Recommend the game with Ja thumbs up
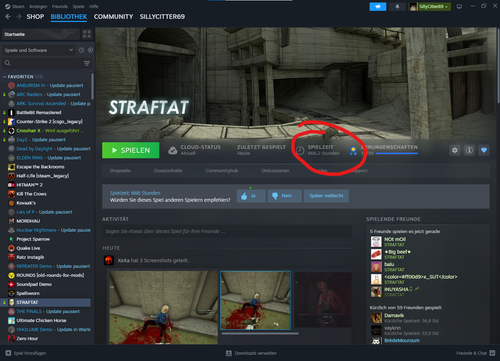Viewport: 500px width, 361px height. coord(251,196)
